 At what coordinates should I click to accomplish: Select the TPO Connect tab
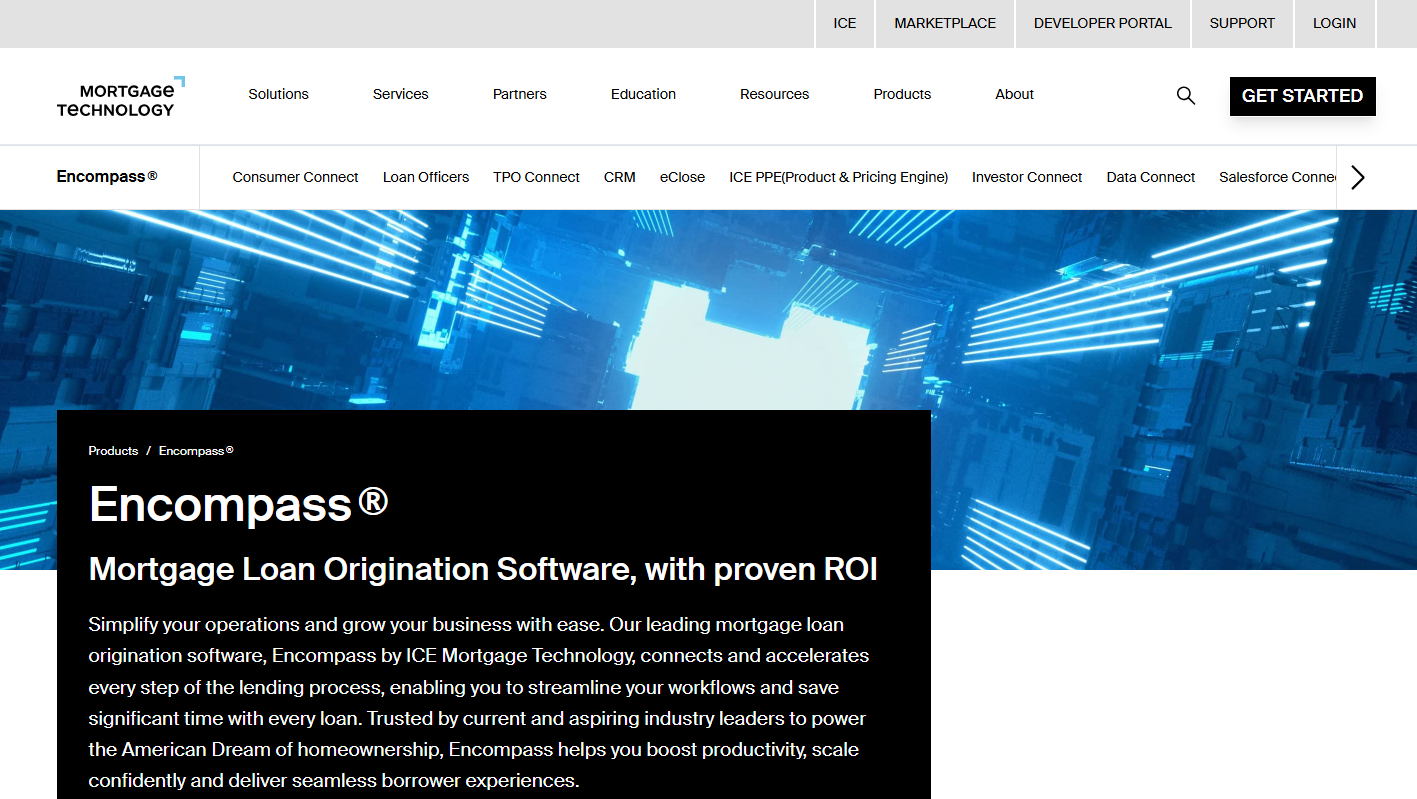(536, 177)
